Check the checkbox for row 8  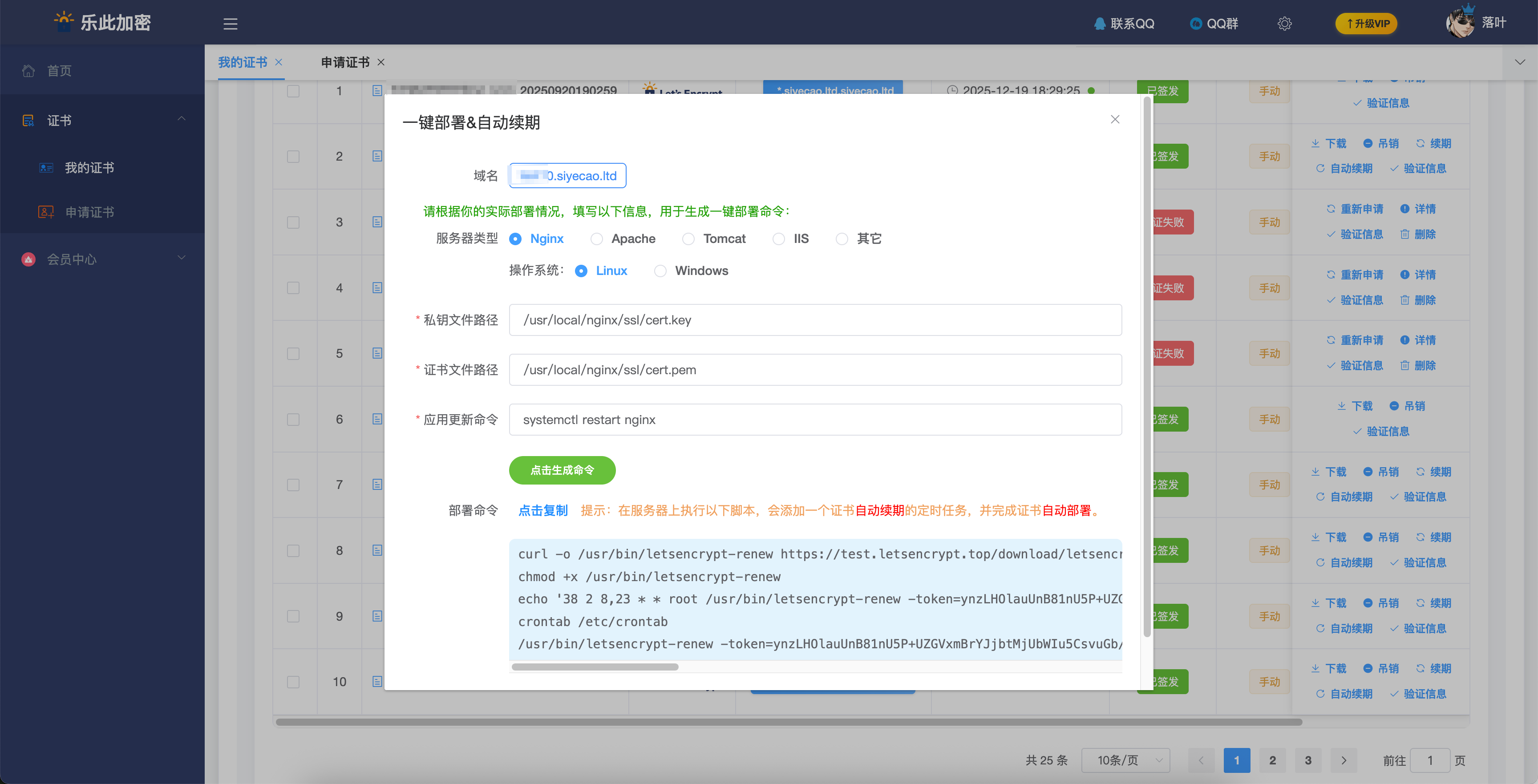coord(293,550)
